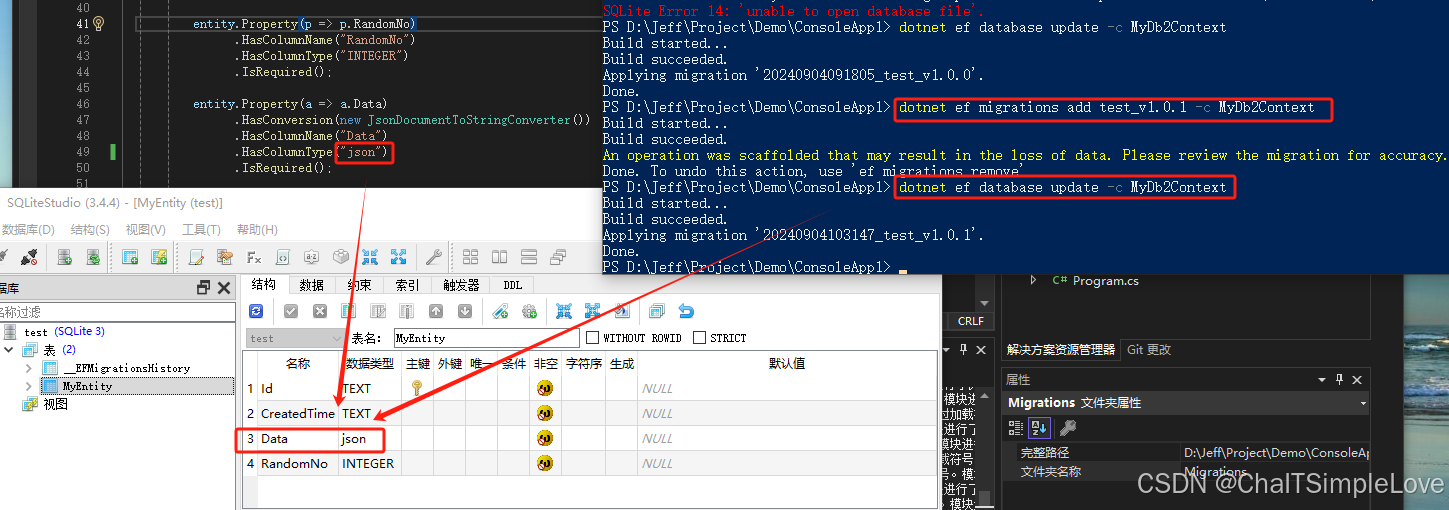Open the 数据库(D) menu
Screen dimensions: 1449x510
(x=28, y=229)
